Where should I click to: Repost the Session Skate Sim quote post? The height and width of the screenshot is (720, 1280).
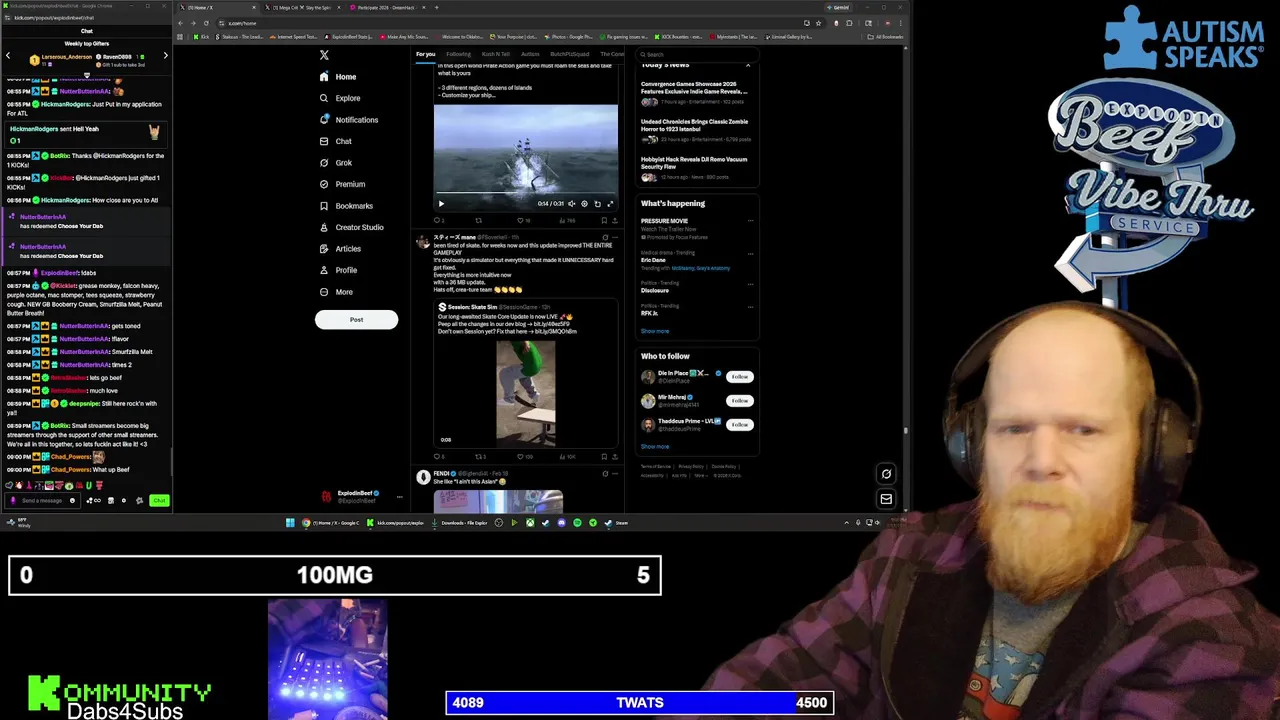pos(479,456)
